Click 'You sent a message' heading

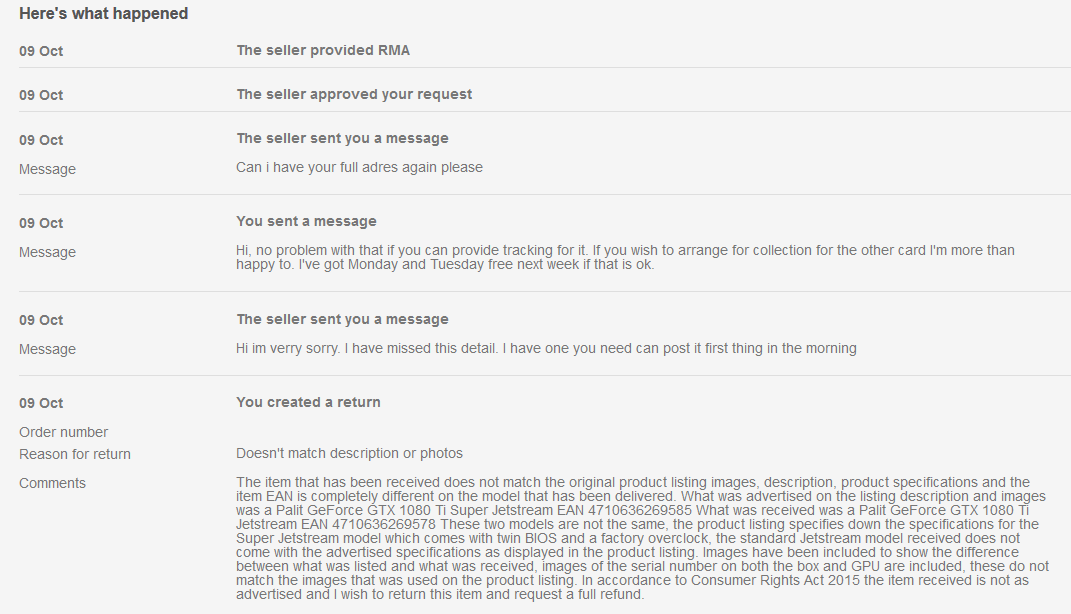point(306,221)
